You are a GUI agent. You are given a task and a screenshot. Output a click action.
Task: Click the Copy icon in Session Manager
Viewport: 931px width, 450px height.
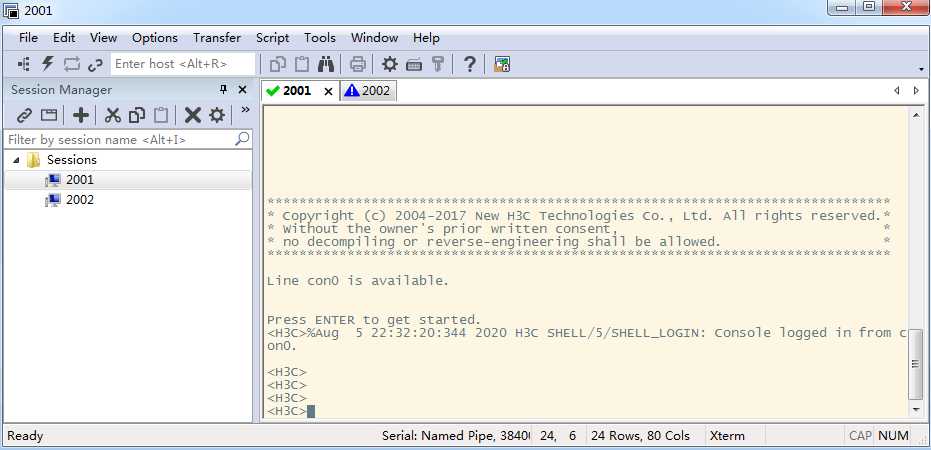[x=137, y=115]
